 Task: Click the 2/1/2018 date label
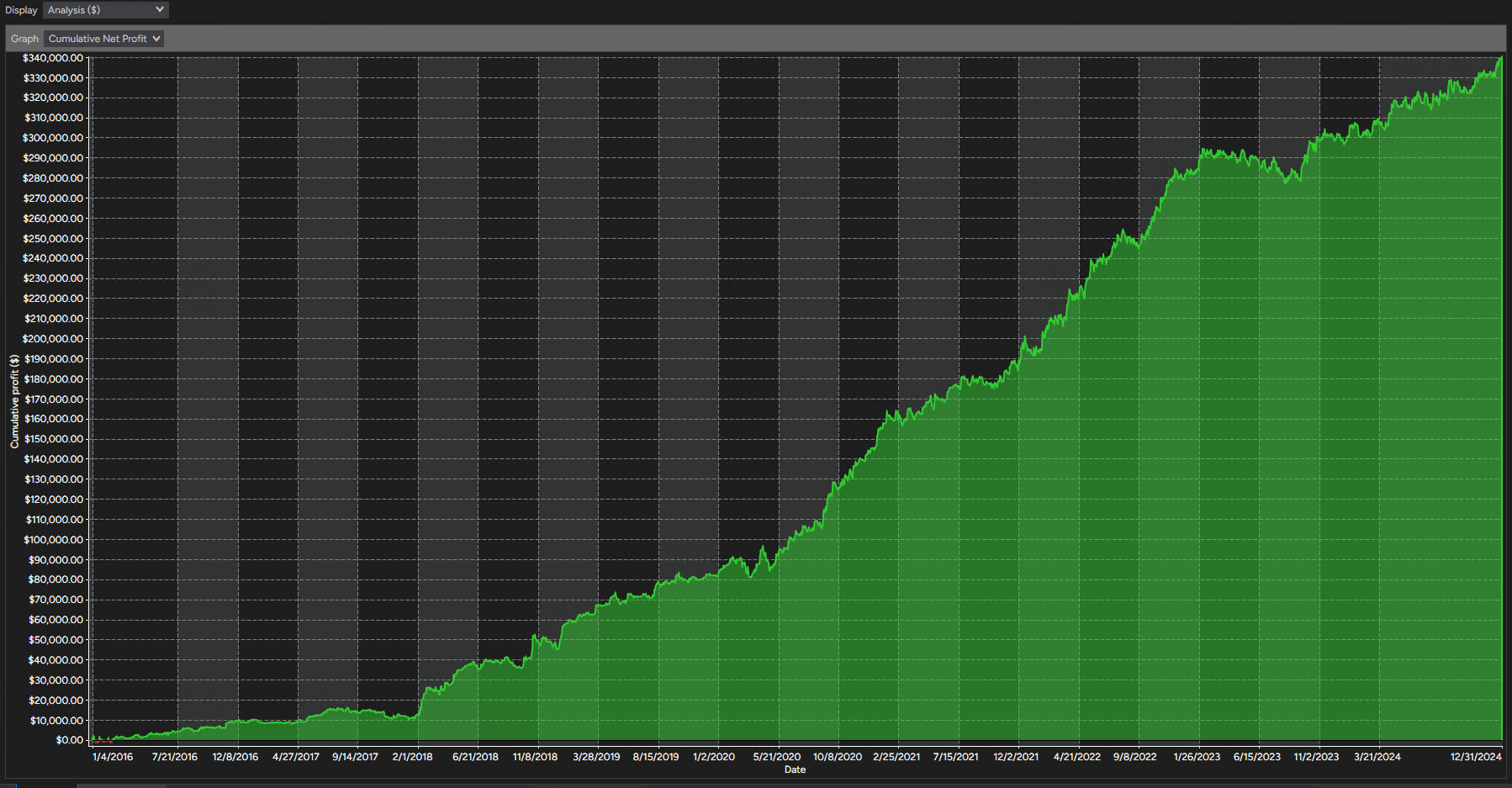[x=413, y=757]
